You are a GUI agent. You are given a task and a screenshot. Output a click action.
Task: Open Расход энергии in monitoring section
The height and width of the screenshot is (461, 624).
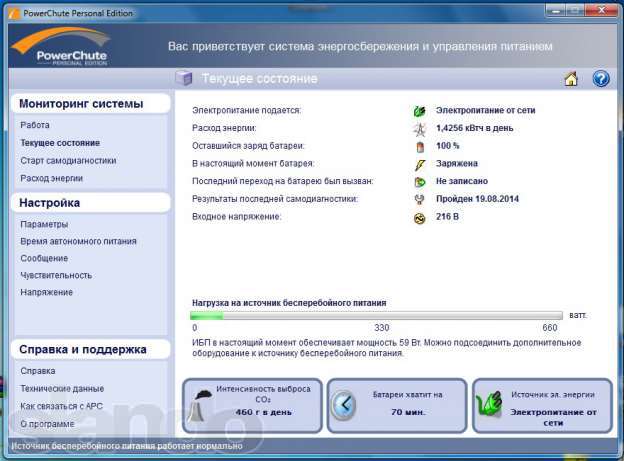pyautogui.click(x=52, y=178)
